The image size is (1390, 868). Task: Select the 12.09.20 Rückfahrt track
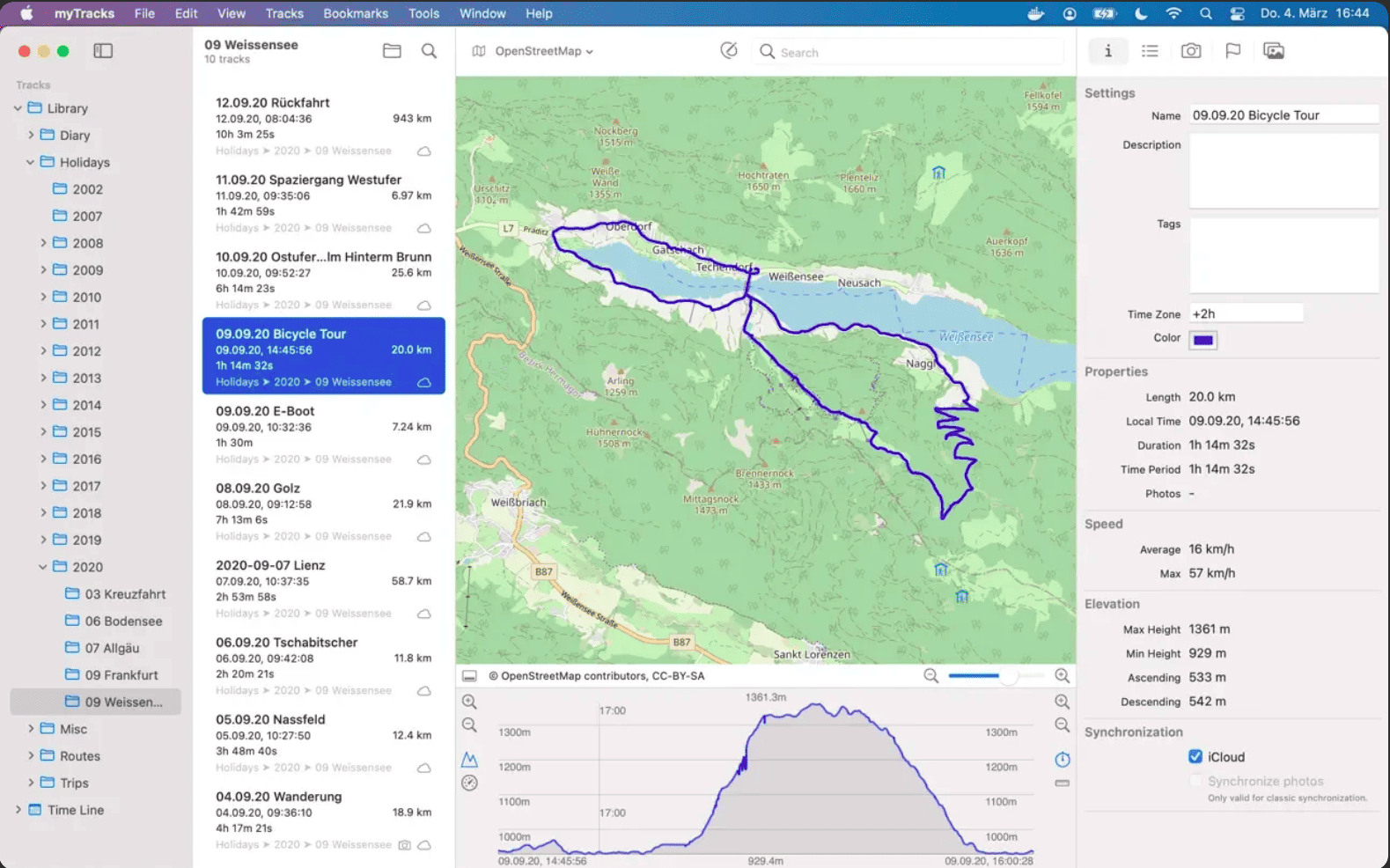click(x=324, y=126)
